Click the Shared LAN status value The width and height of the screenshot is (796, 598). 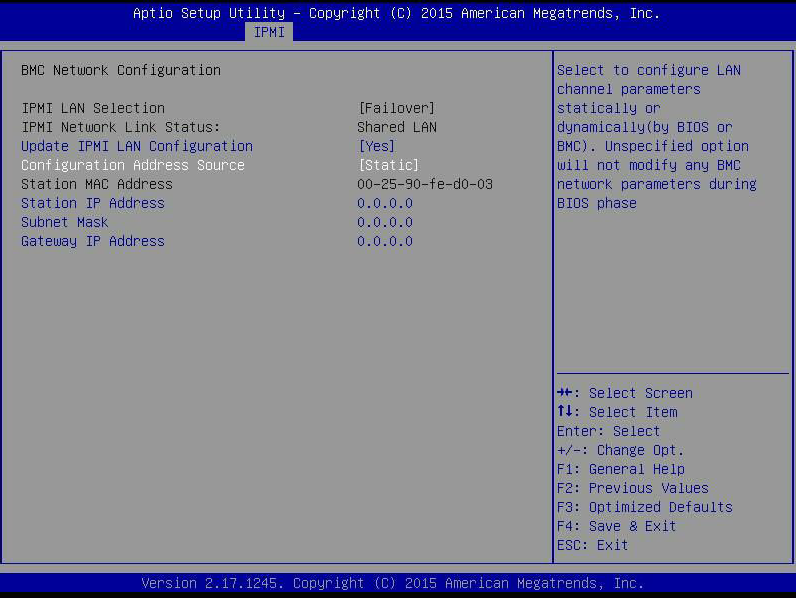point(396,127)
